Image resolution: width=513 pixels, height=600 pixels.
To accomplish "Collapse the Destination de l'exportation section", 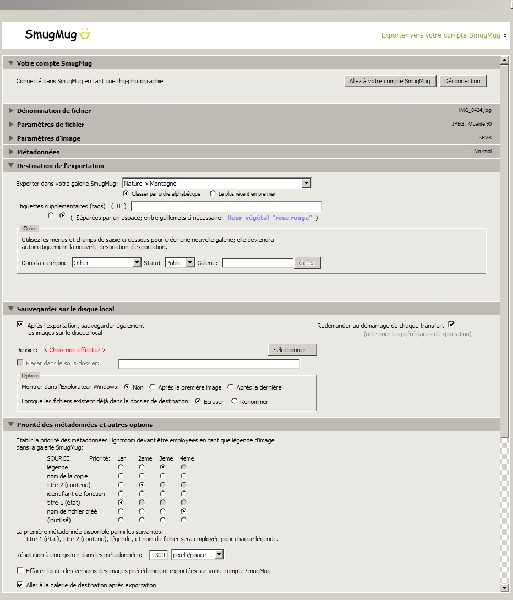I will (11, 166).
